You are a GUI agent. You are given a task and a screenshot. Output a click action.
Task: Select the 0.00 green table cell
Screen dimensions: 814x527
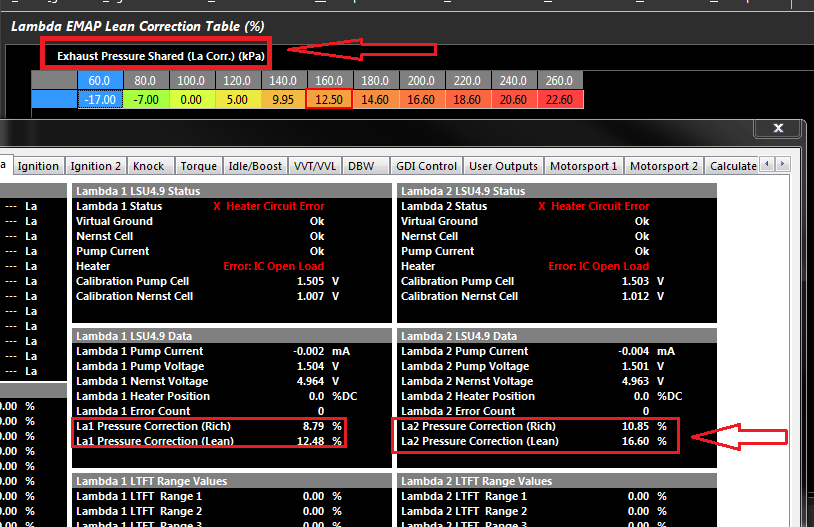[191, 99]
